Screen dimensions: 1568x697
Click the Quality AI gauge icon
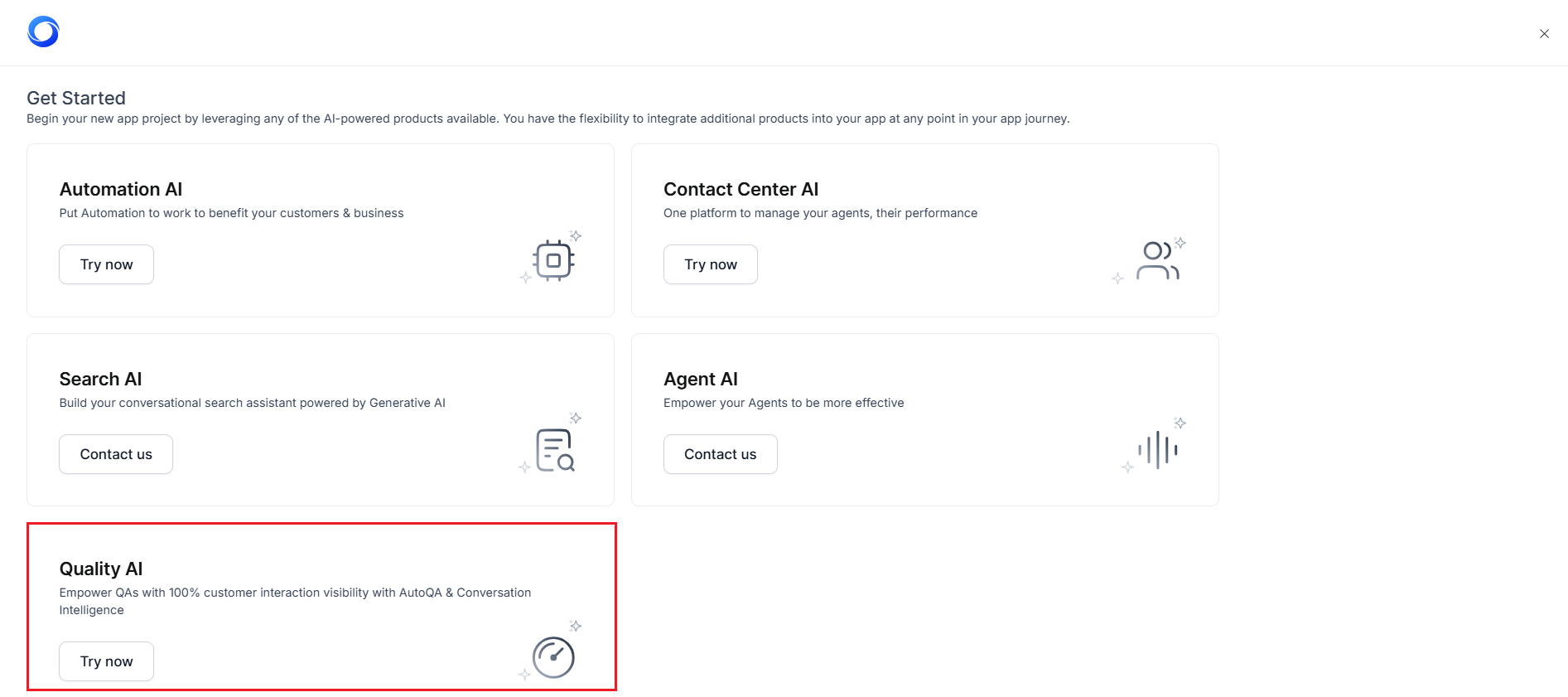(x=553, y=657)
